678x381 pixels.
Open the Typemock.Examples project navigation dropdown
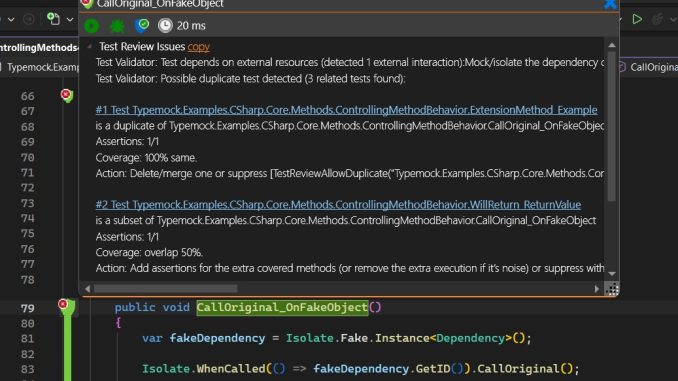click(x=40, y=67)
